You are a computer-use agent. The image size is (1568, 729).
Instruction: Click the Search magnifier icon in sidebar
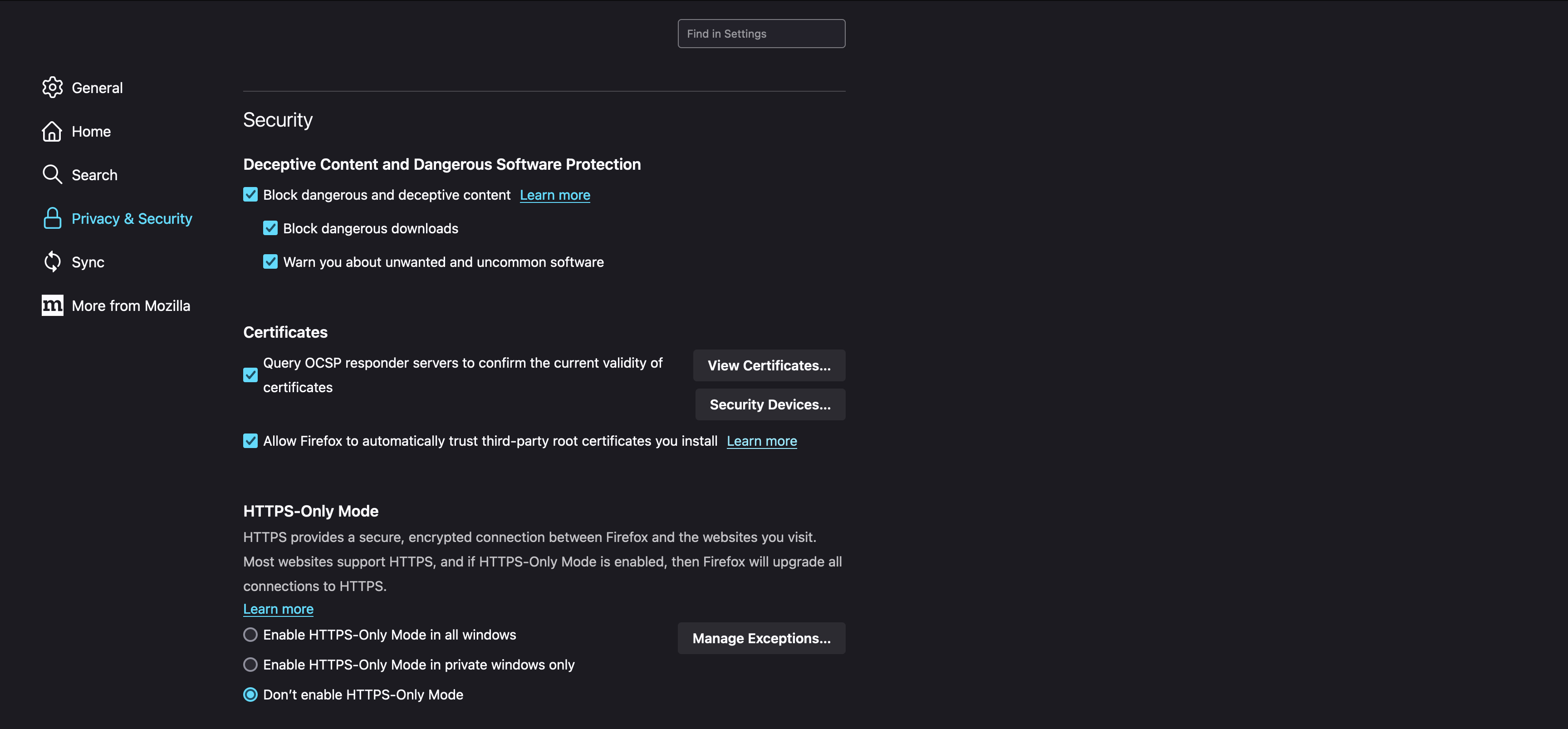[52, 174]
